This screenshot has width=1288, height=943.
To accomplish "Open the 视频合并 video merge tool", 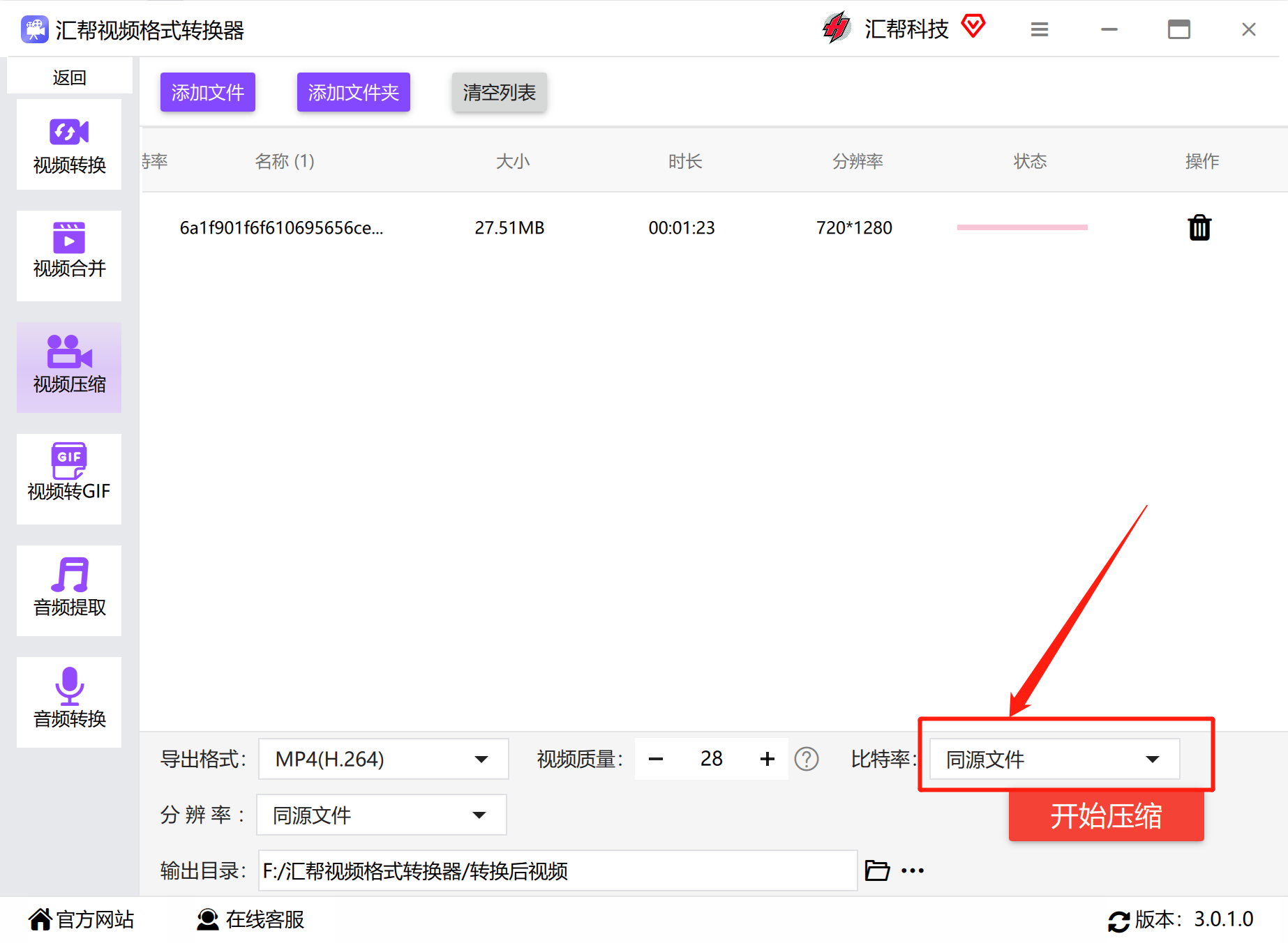I will tap(69, 256).
